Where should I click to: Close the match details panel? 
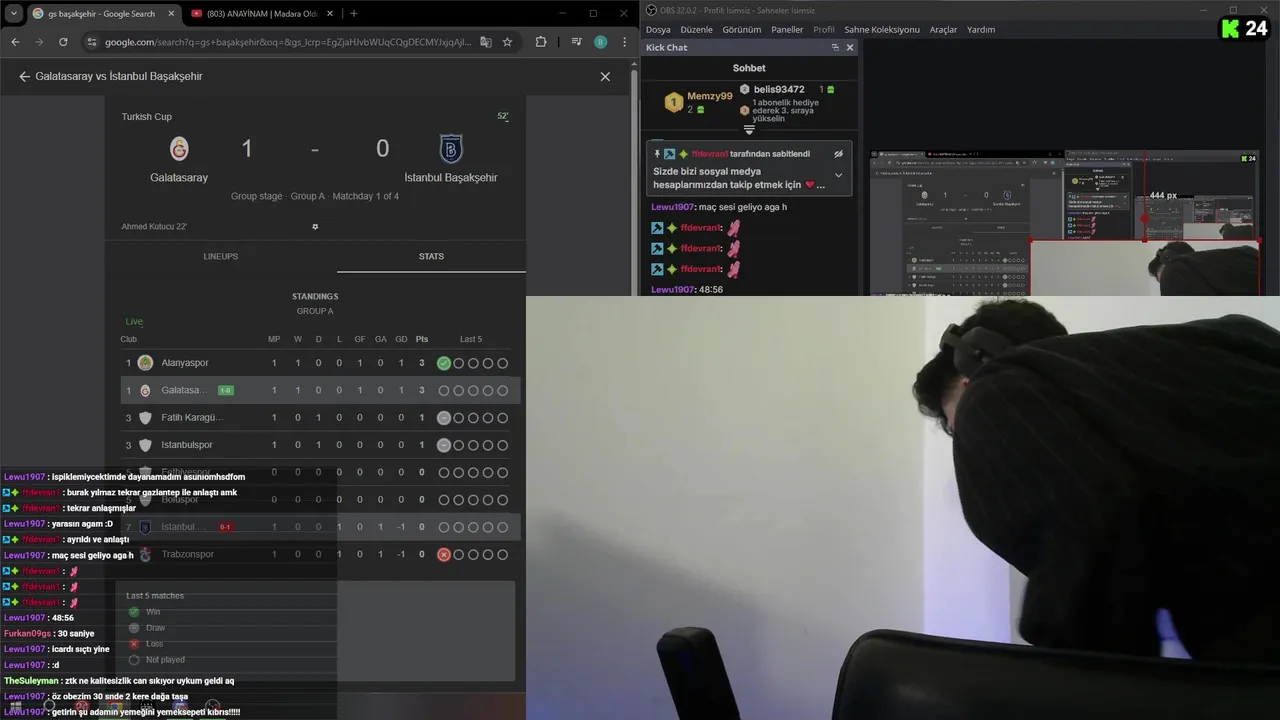(x=605, y=76)
